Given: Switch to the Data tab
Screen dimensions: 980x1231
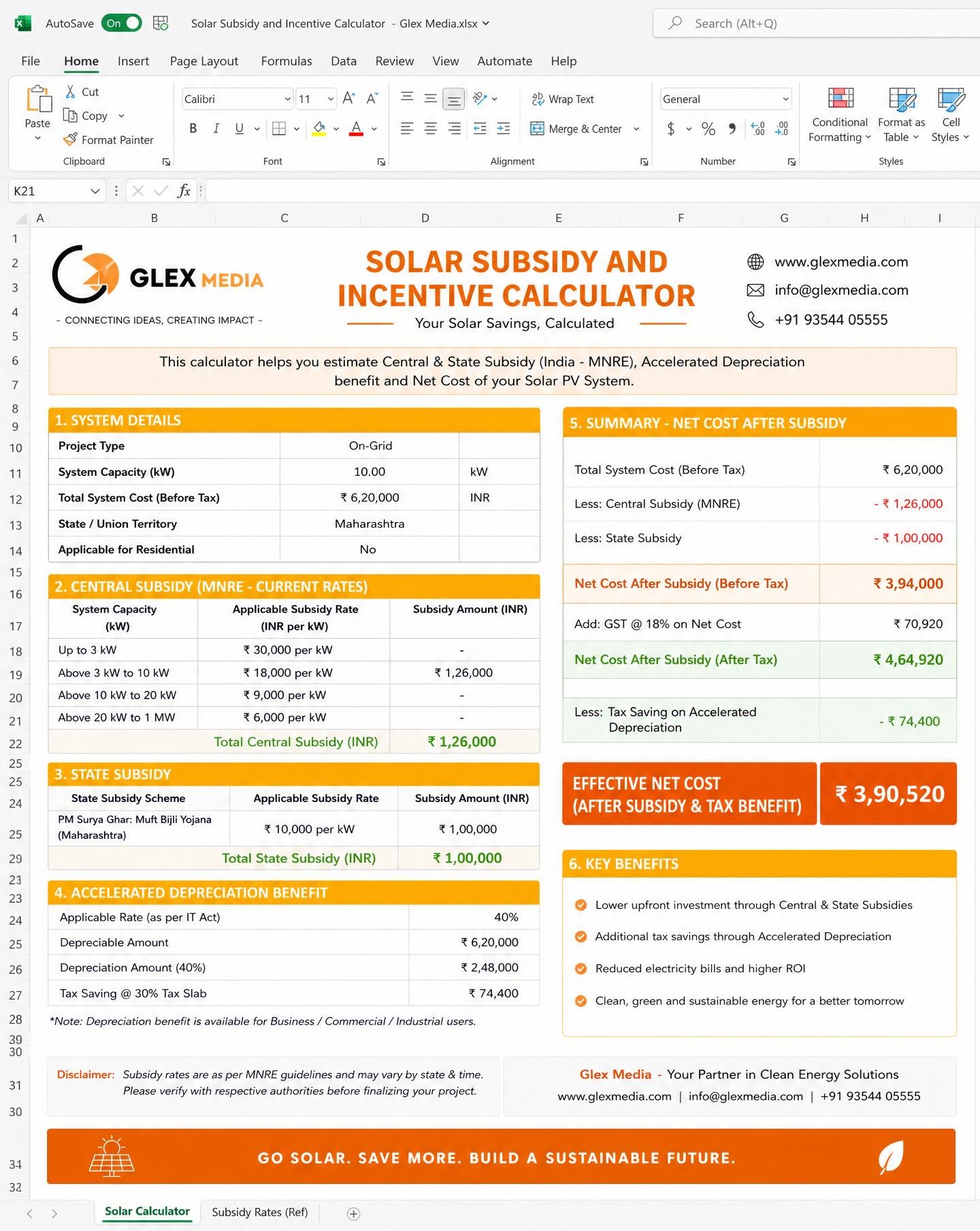Looking at the screenshot, I should click(344, 61).
